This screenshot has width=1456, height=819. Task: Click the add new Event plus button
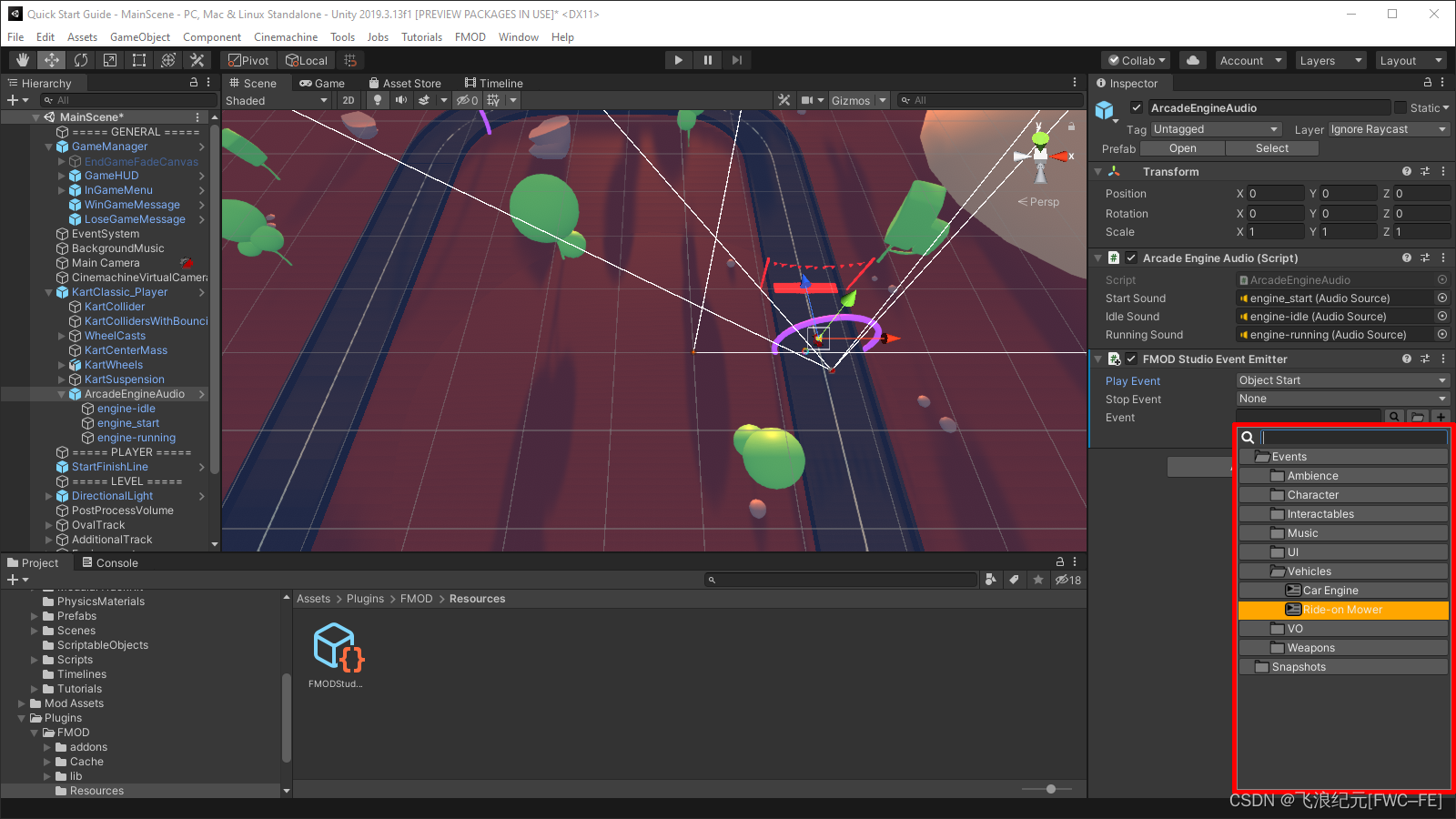1440,417
